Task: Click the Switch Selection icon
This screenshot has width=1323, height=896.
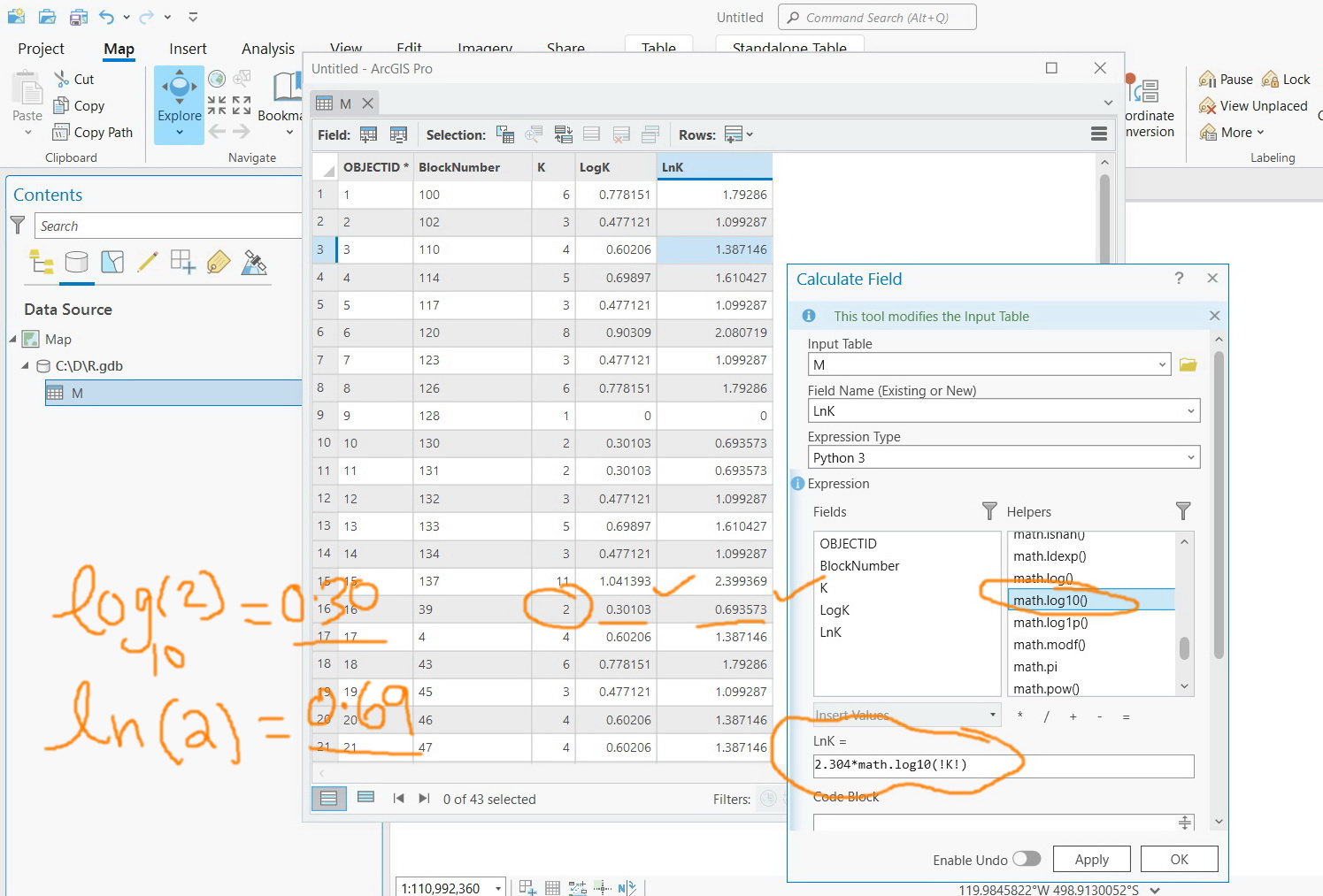Action: coord(564,134)
